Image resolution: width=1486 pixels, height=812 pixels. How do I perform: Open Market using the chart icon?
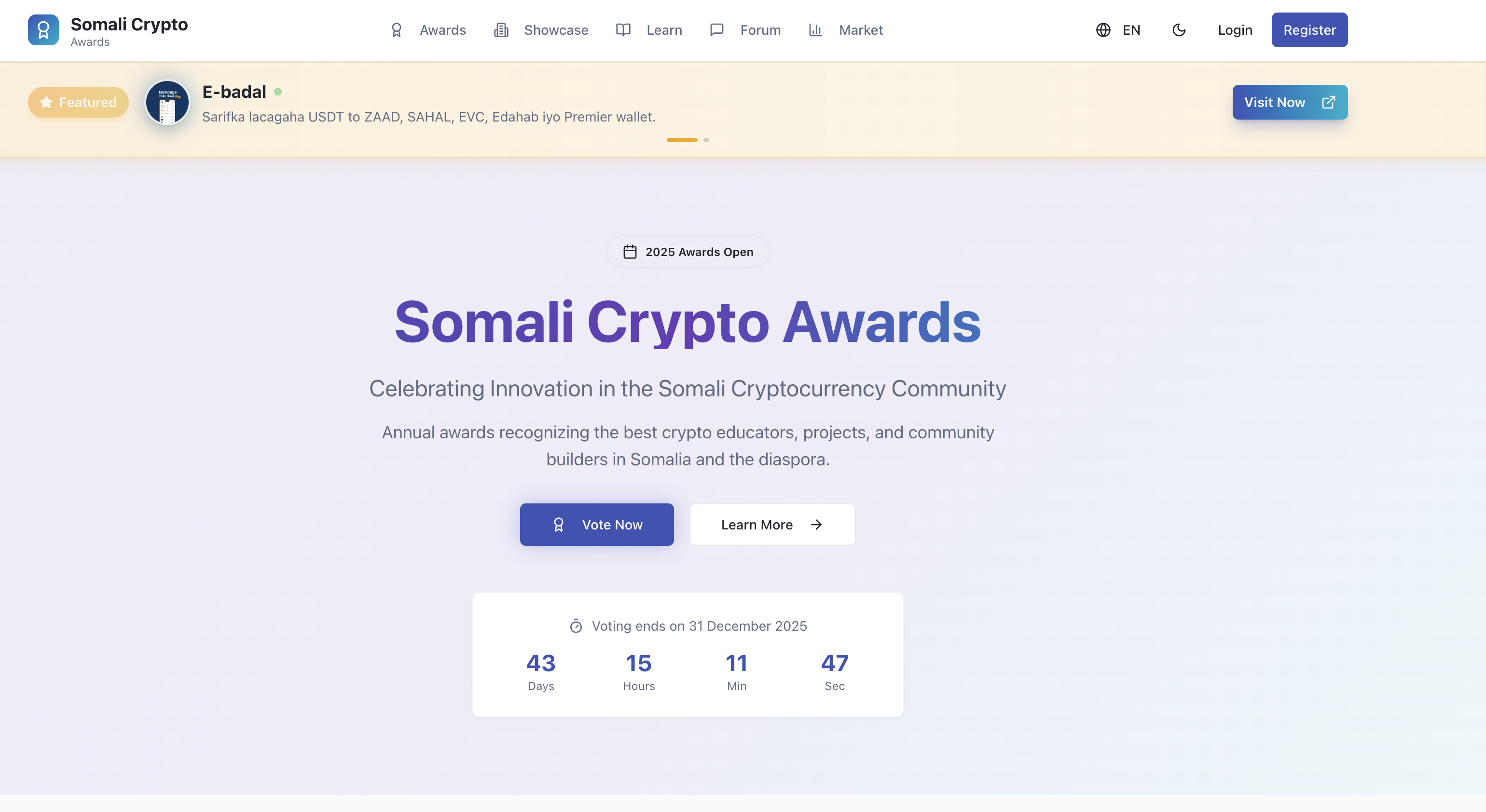click(x=815, y=29)
